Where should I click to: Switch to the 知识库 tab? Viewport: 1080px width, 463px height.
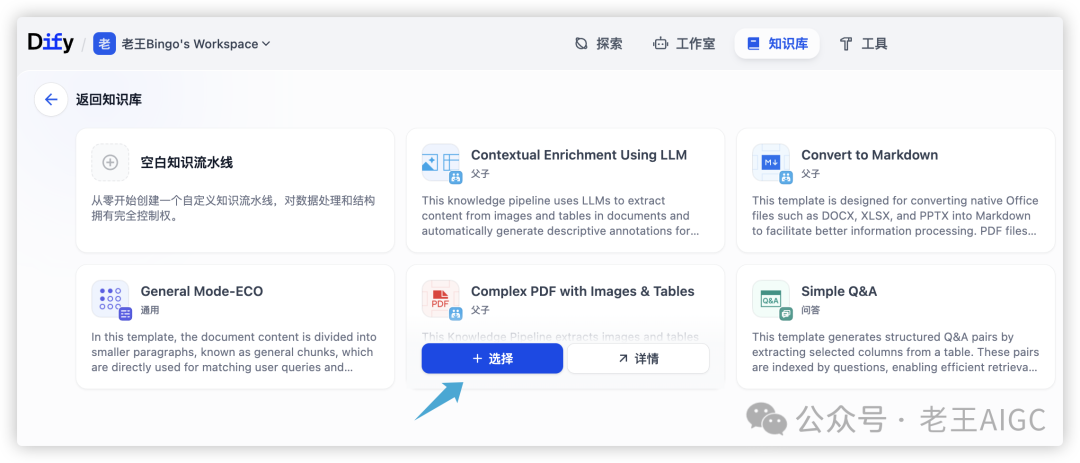point(777,43)
